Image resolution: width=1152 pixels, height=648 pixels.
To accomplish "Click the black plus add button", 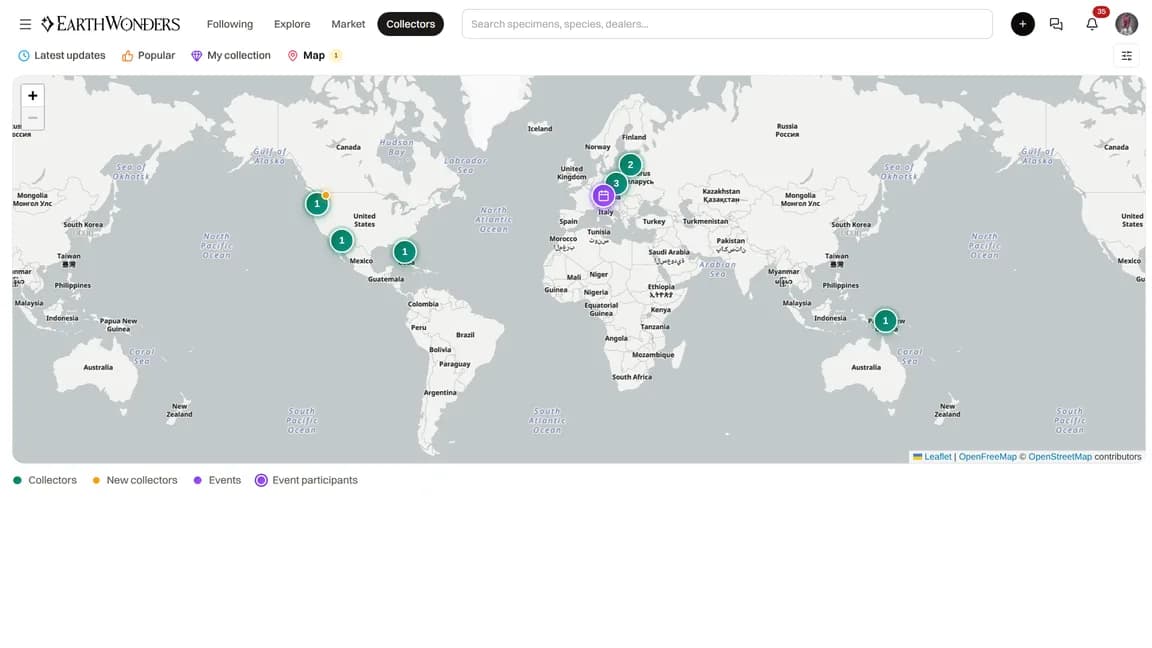I will tap(1022, 24).
